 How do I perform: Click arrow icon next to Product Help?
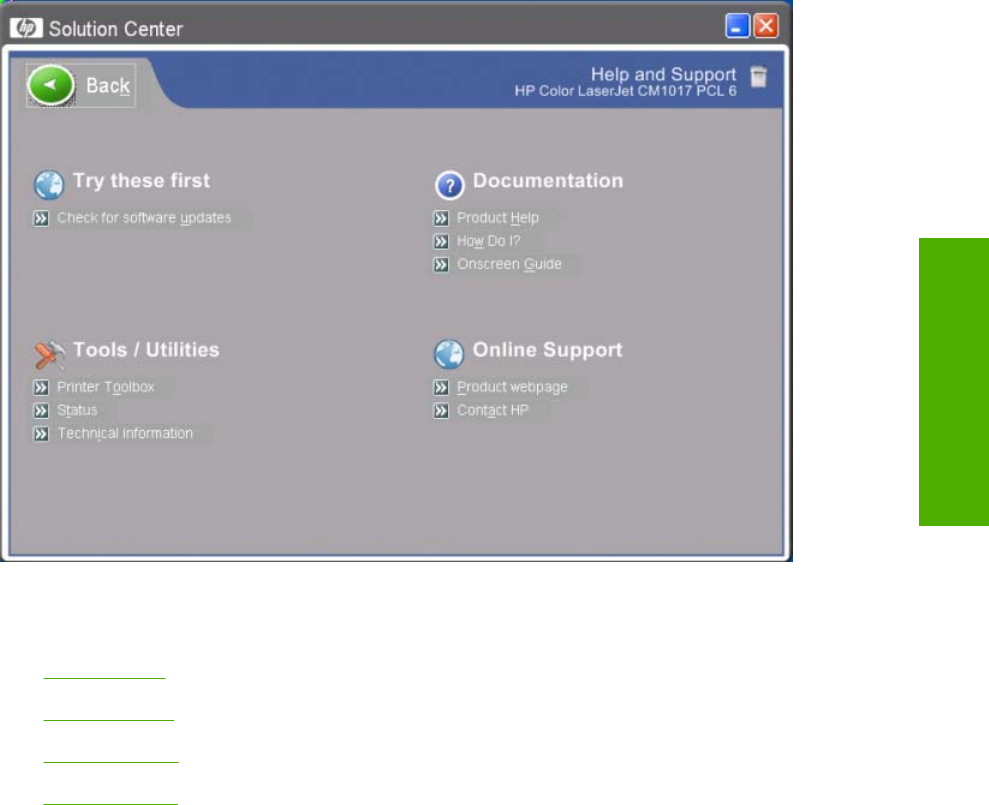click(x=441, y=218)
